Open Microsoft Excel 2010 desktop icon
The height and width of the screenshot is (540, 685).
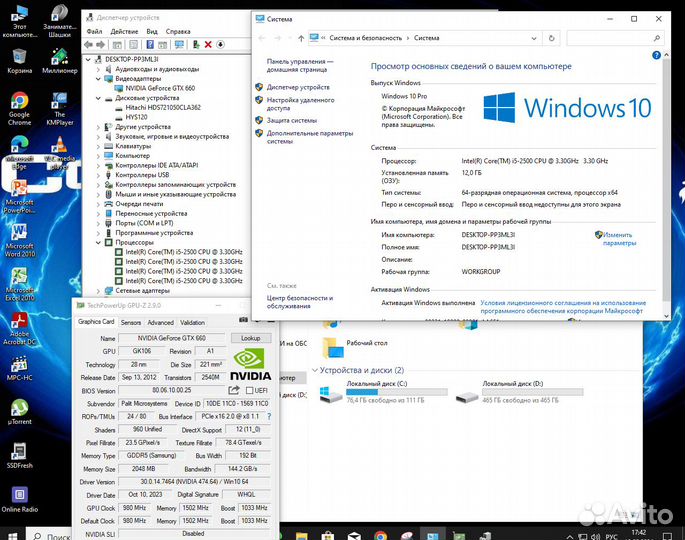point(20,284)
